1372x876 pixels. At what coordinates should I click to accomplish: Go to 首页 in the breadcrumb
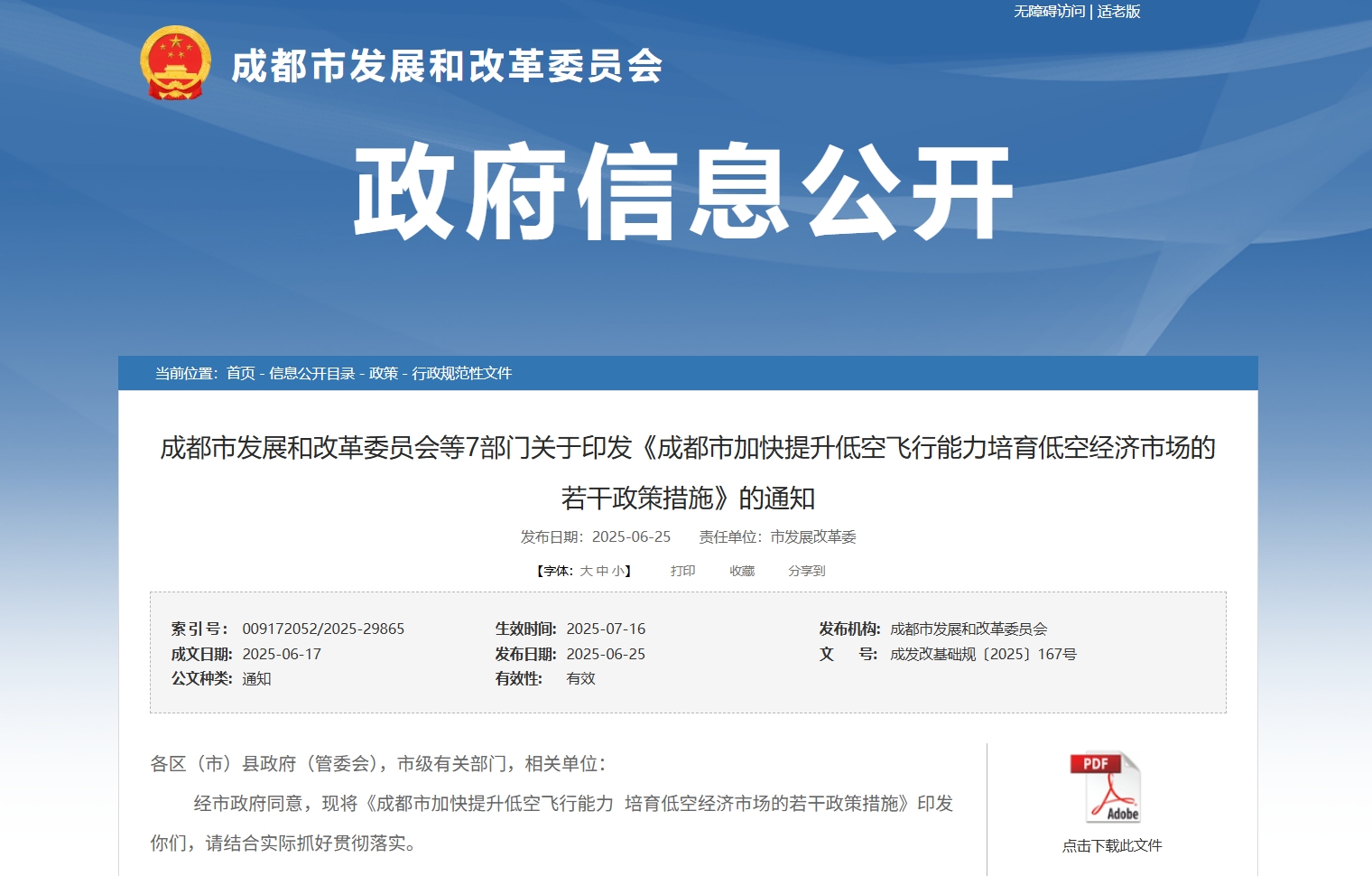pyautogui.click(x=240, y=373)
